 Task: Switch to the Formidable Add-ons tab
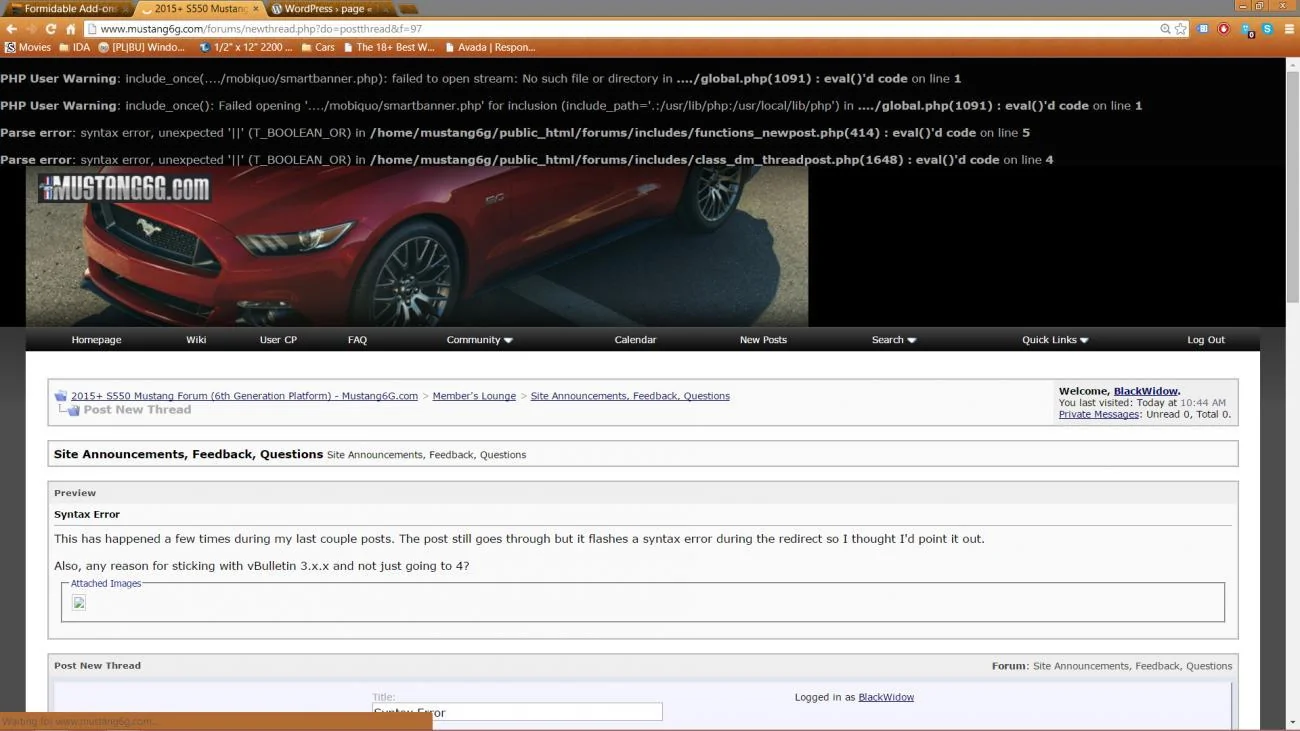point(68,8)
